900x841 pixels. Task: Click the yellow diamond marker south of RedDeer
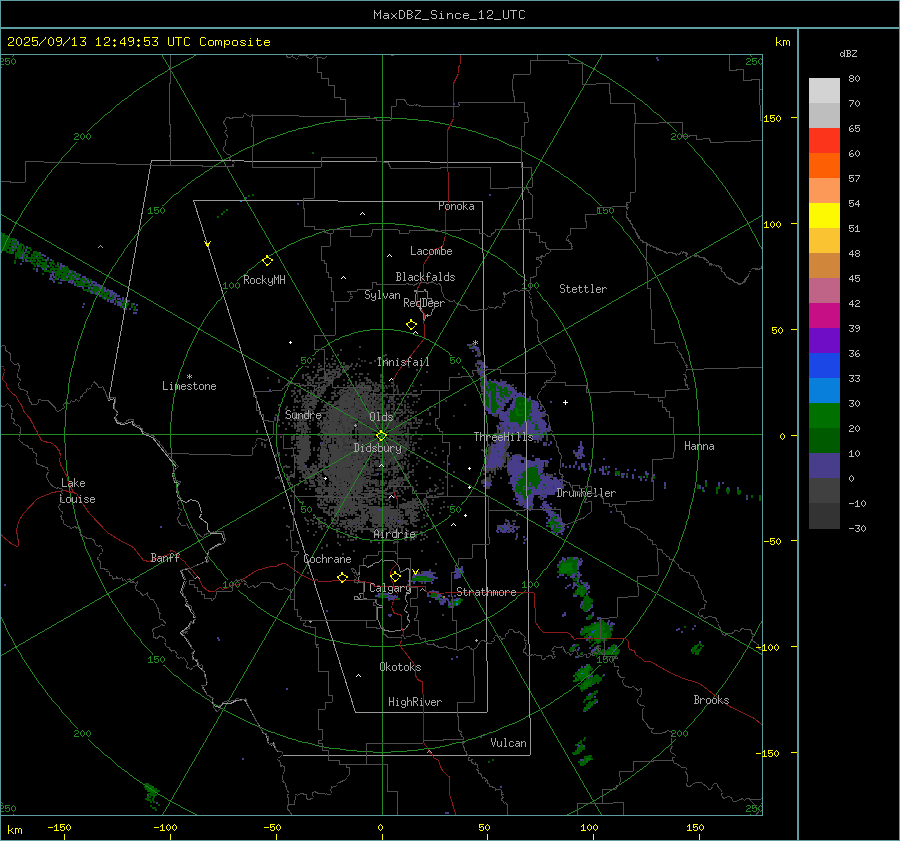[x=412, y=325]
